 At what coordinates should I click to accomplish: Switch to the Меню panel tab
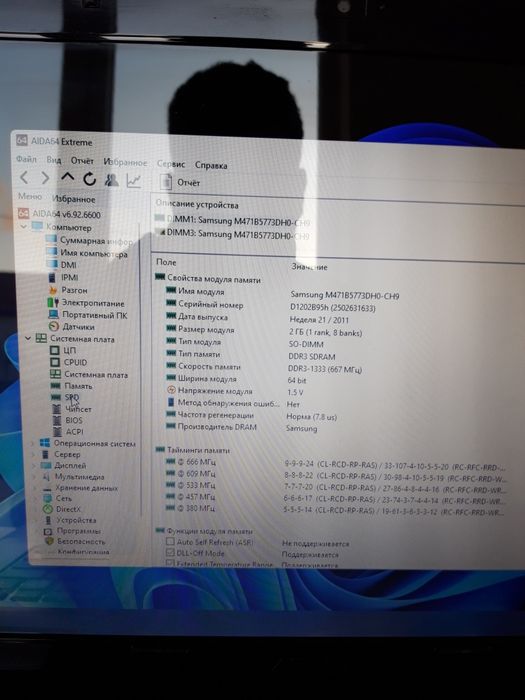(x=30, y=196)
